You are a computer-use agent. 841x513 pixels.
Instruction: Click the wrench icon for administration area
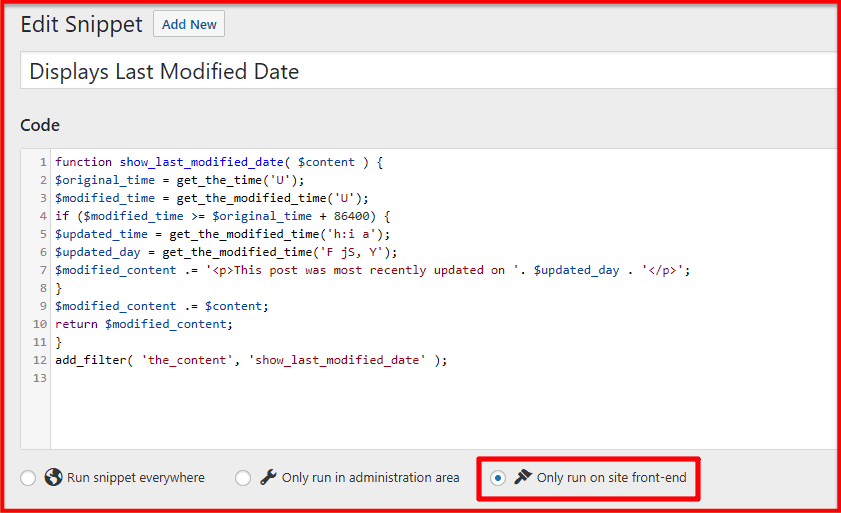tap(268, 477)
